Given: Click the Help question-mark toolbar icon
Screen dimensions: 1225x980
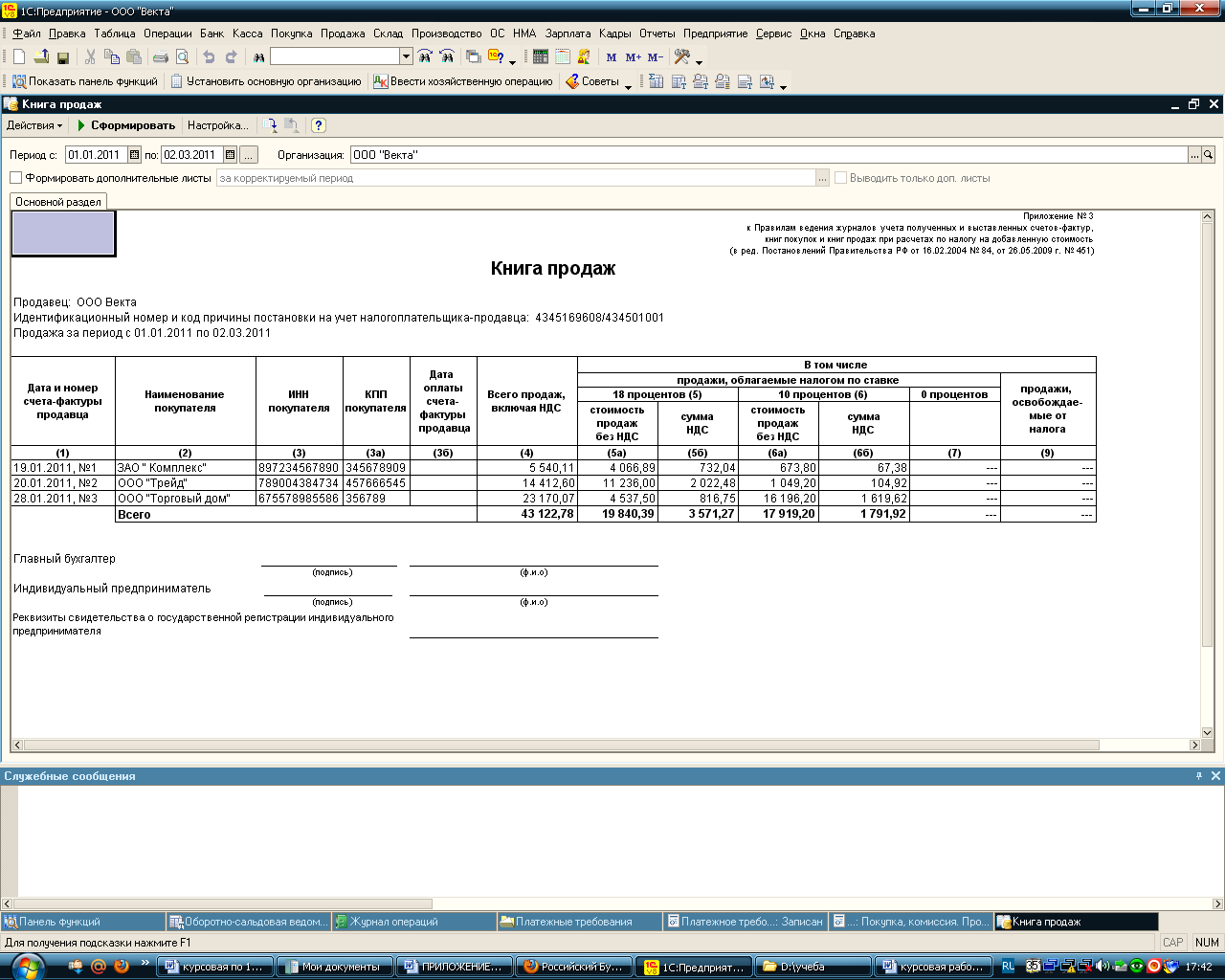Looking at the screenshot, I should coord(496,57).
